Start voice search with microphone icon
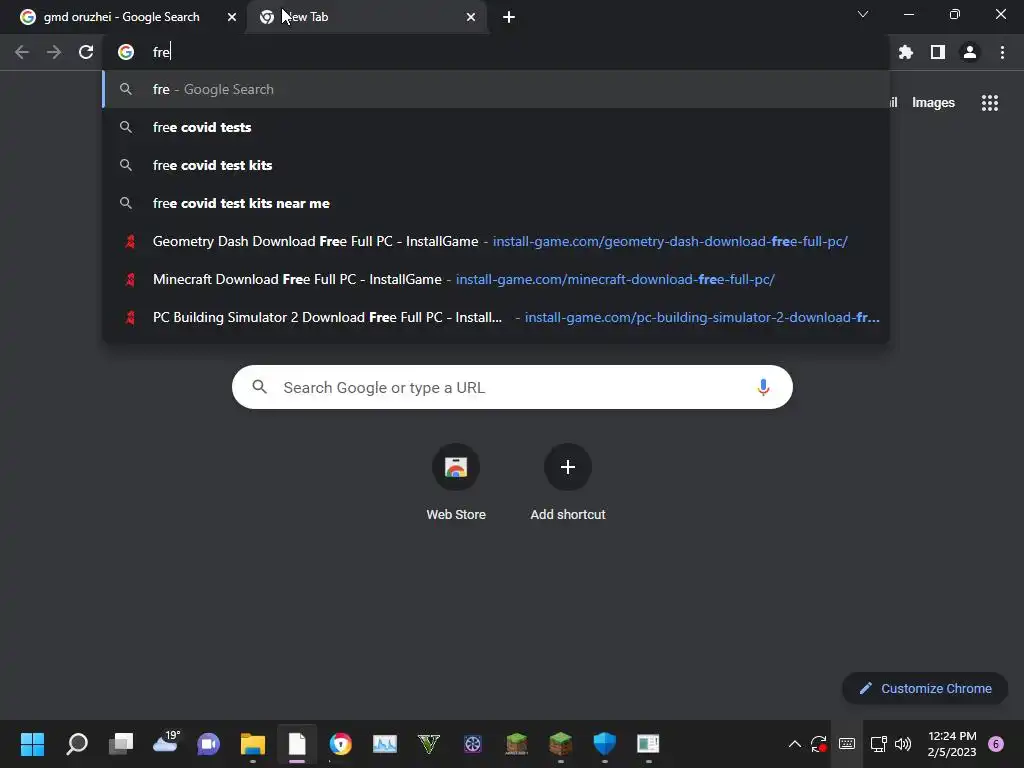1024x768 pixels. click(x=763, y=387)
